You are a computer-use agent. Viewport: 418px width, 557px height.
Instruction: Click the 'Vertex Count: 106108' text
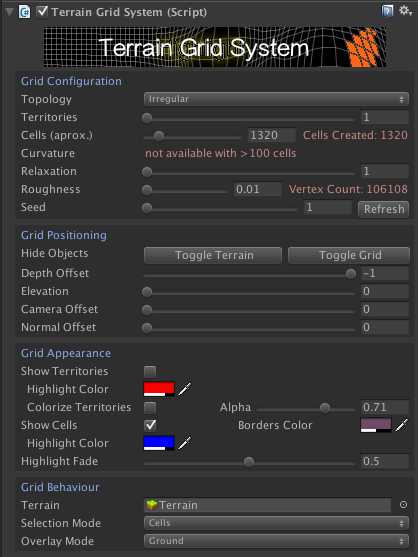tap(348, 189)
